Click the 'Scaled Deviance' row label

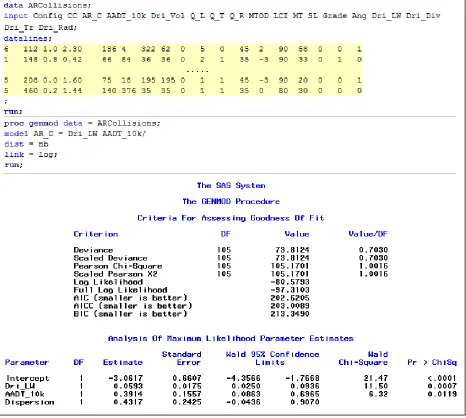110,258
